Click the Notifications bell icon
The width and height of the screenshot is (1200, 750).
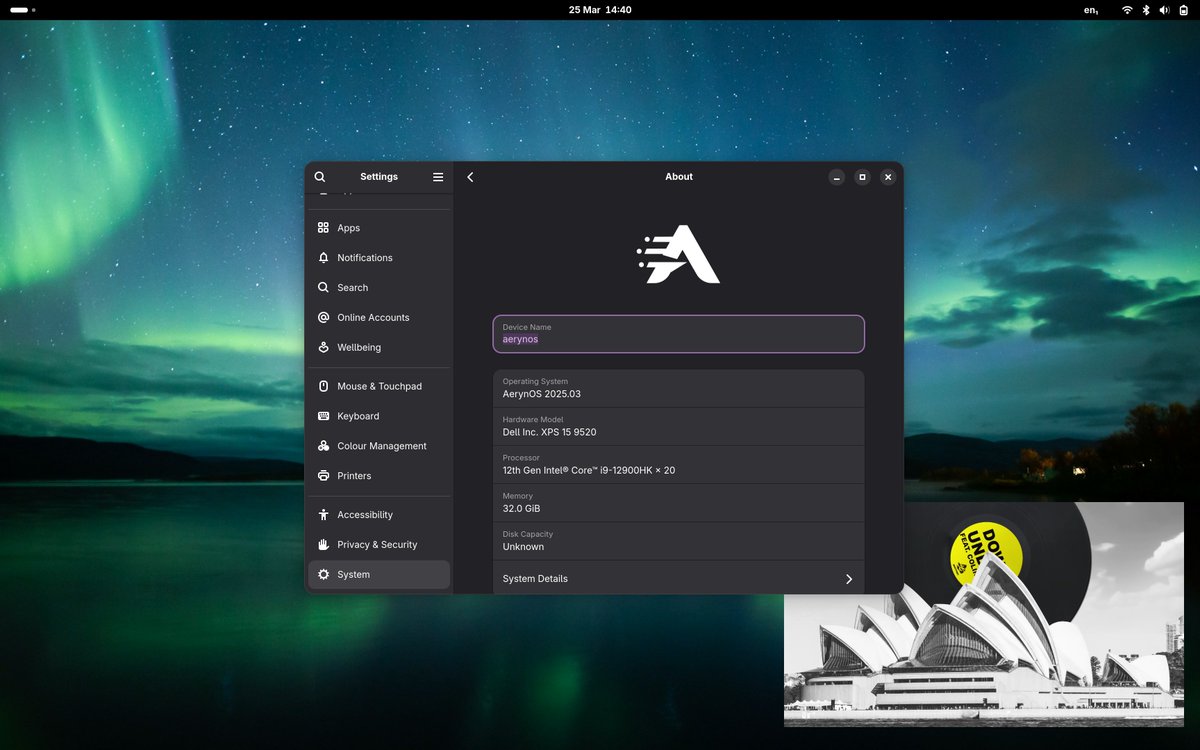pyautogui.click(x=323, y=258)
